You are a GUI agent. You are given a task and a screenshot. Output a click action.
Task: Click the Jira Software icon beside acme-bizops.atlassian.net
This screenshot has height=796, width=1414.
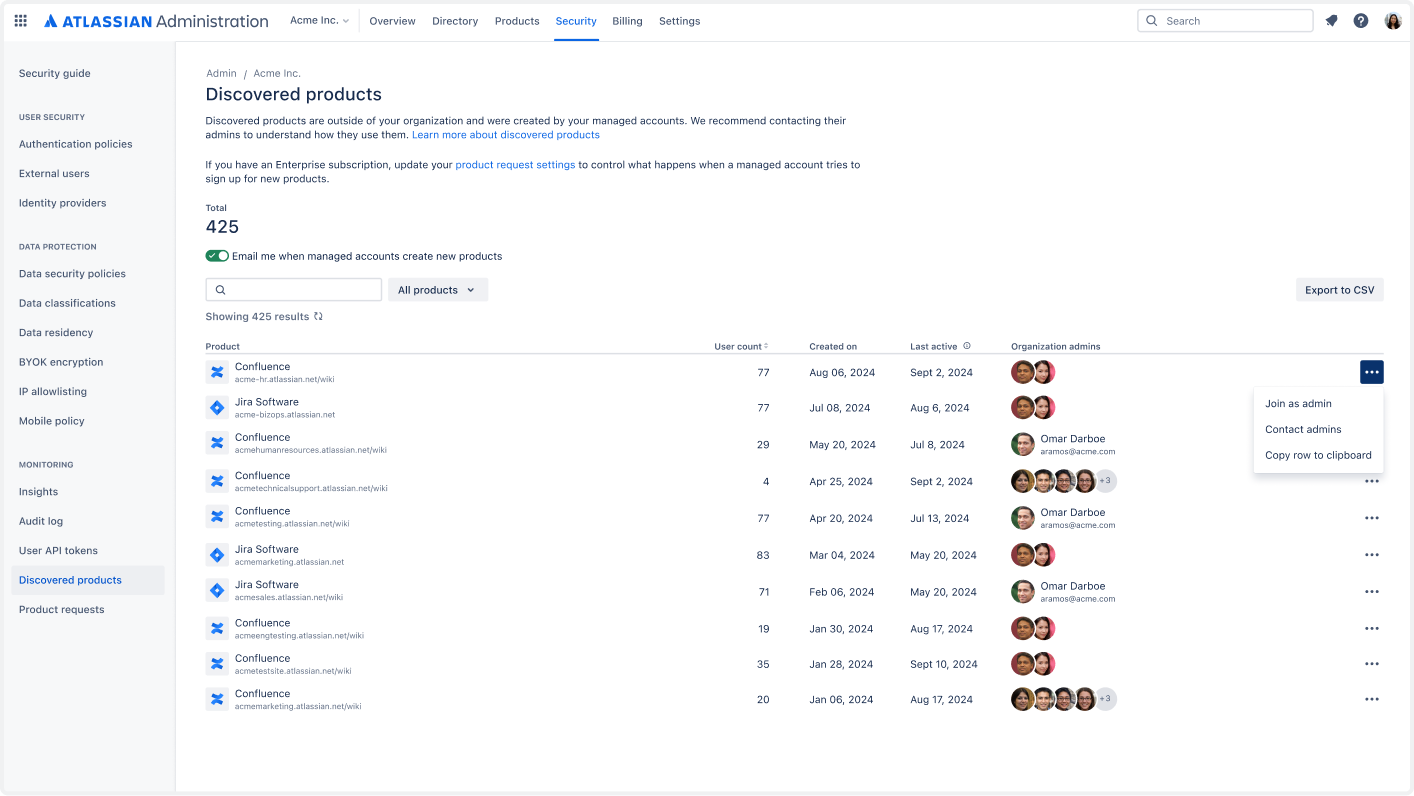[216, 407]
